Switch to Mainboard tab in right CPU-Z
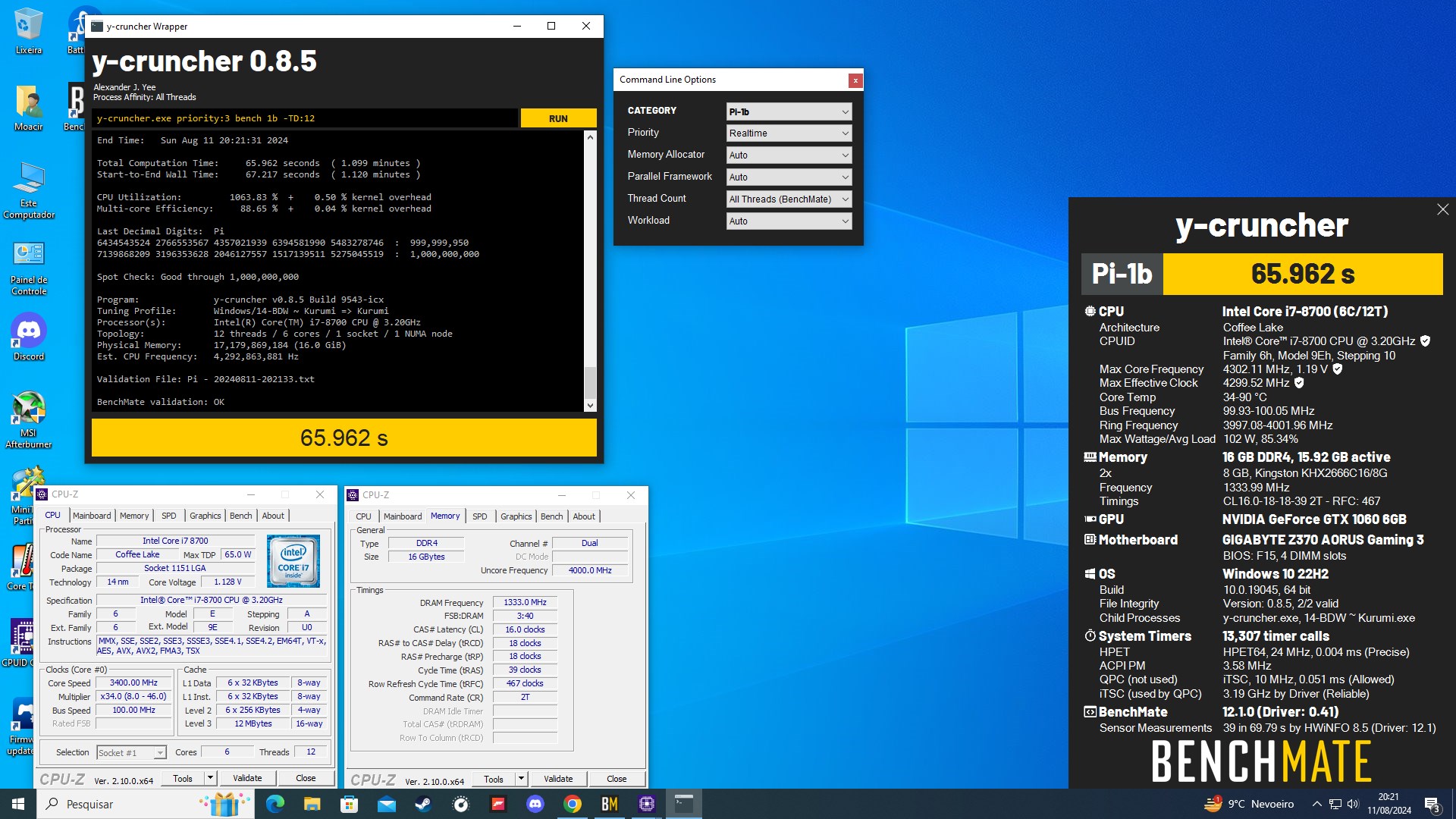 pos(403,516)
